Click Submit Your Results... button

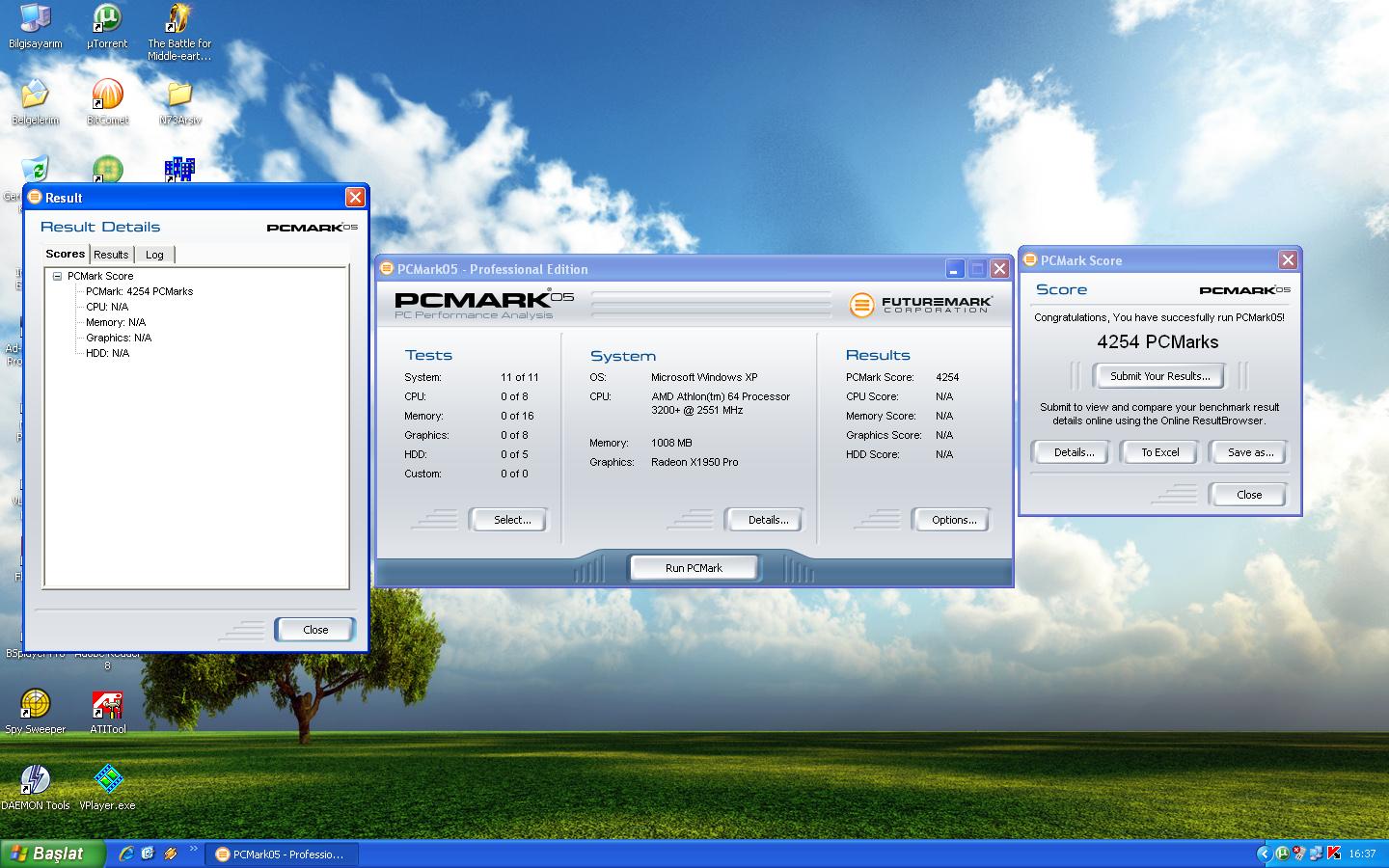[1159, 376]
